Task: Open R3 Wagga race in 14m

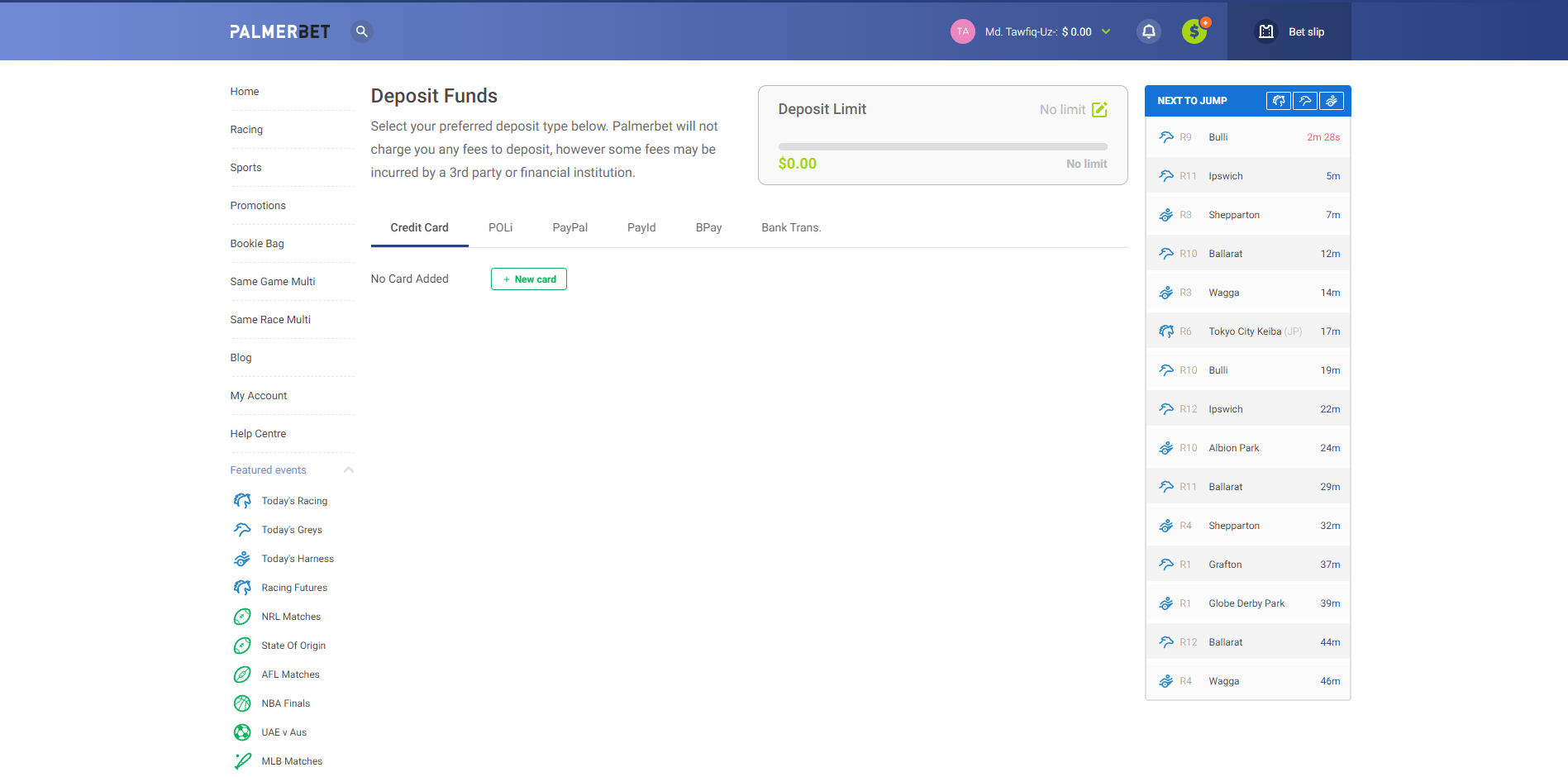Action: [x=1247, y=293]
